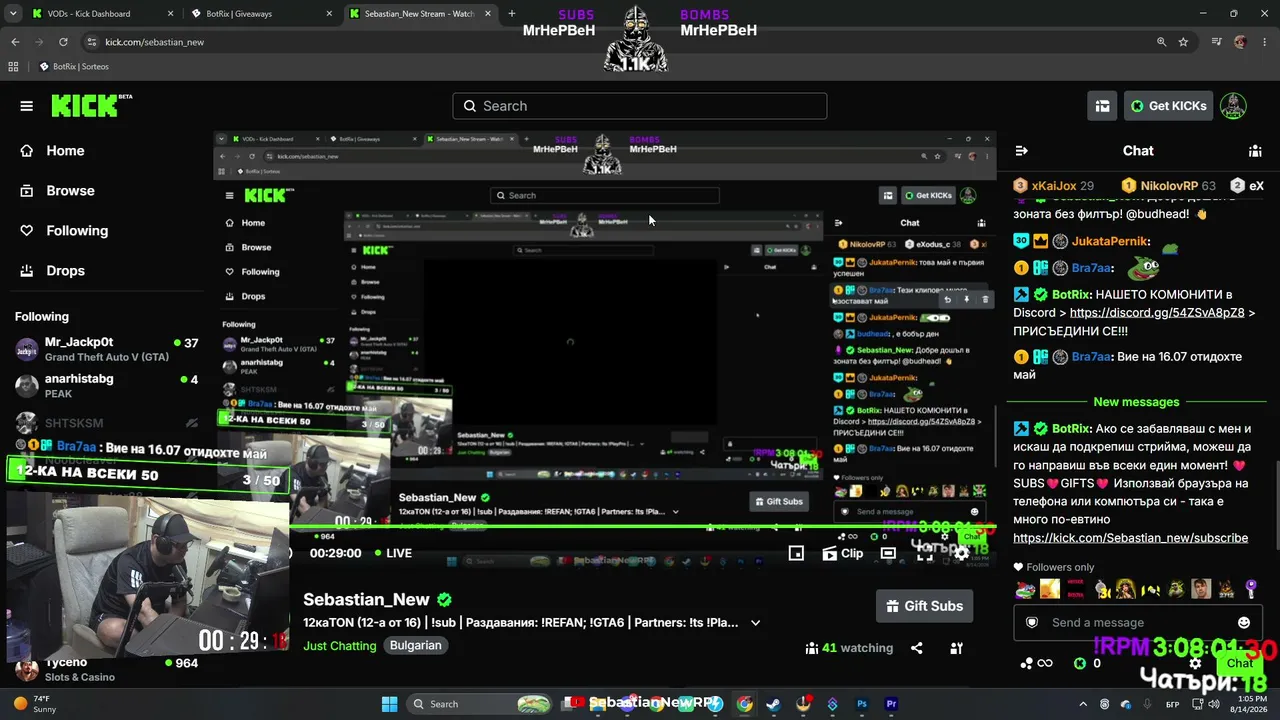
Task: Open the emoji picker in chat
Action: pos(1244,622)
